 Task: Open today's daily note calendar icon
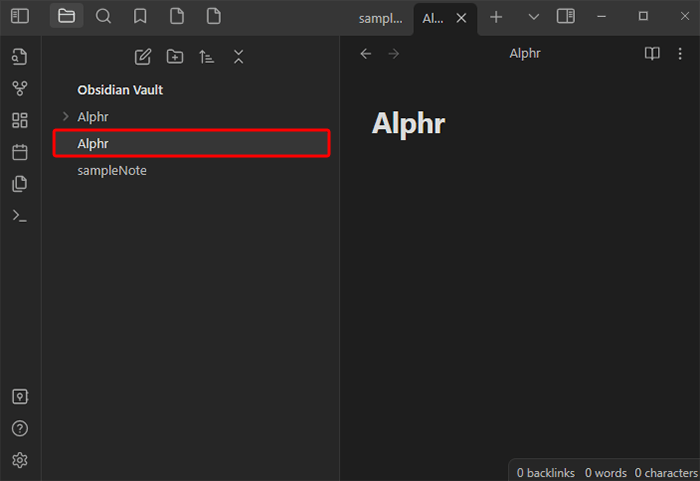pos(20,152)
